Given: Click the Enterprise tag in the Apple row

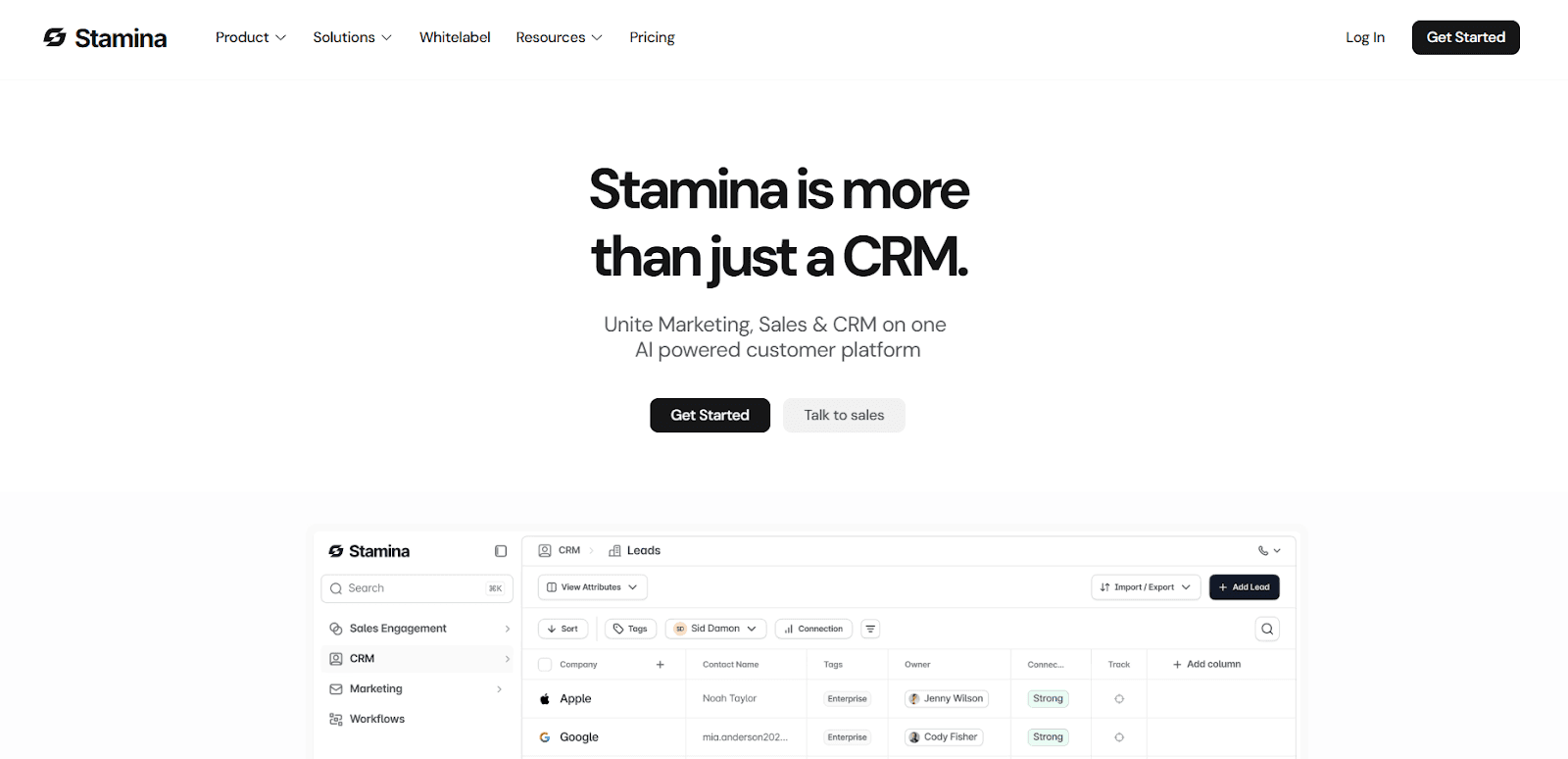Looking at the screenshot, I should (x=847, y=699).
